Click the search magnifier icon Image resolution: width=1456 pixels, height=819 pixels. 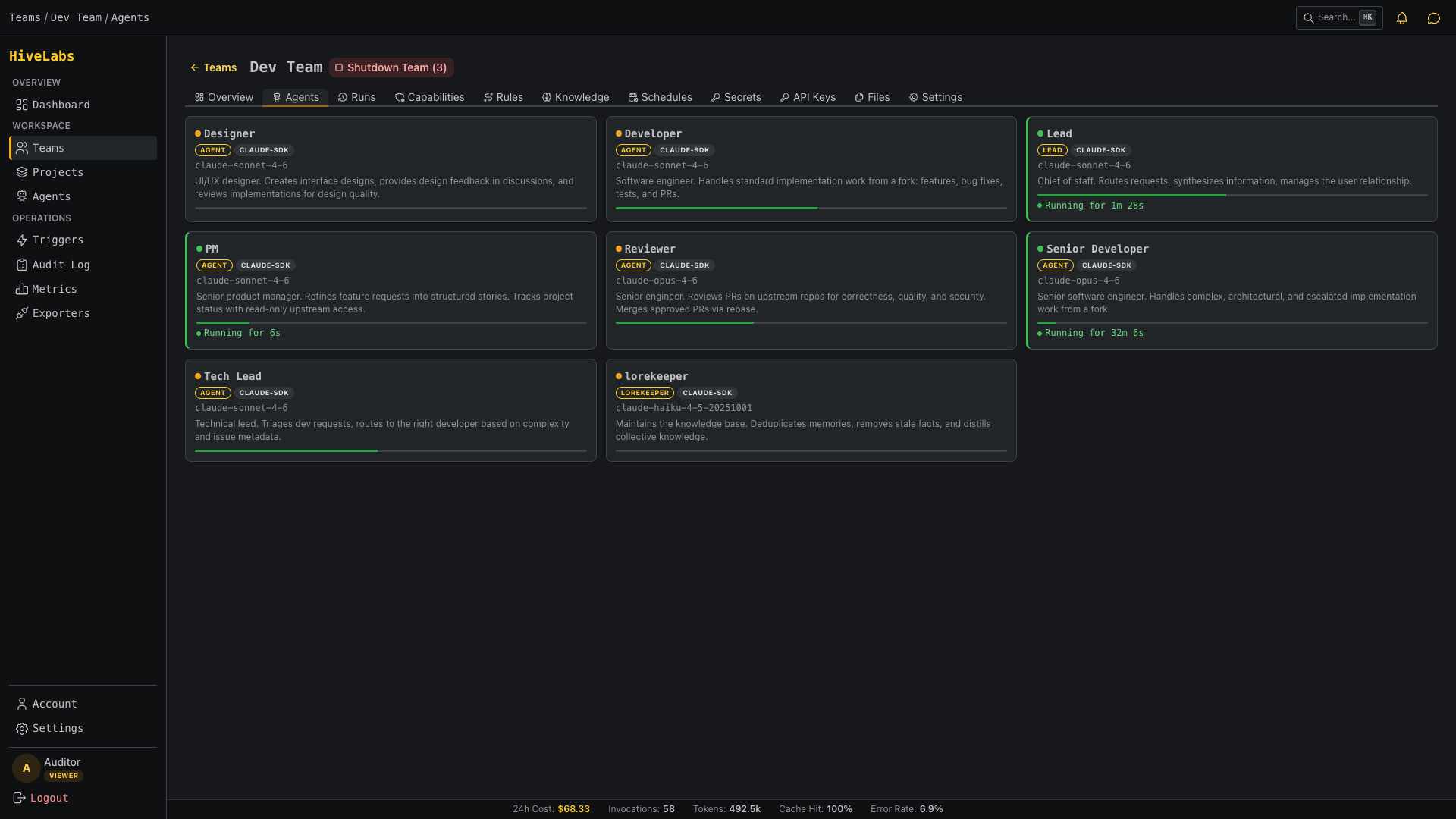pos(1309,17)
